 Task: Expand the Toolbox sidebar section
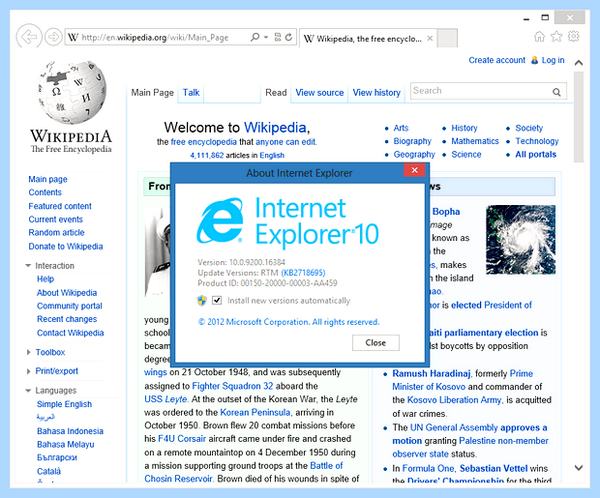28,352
